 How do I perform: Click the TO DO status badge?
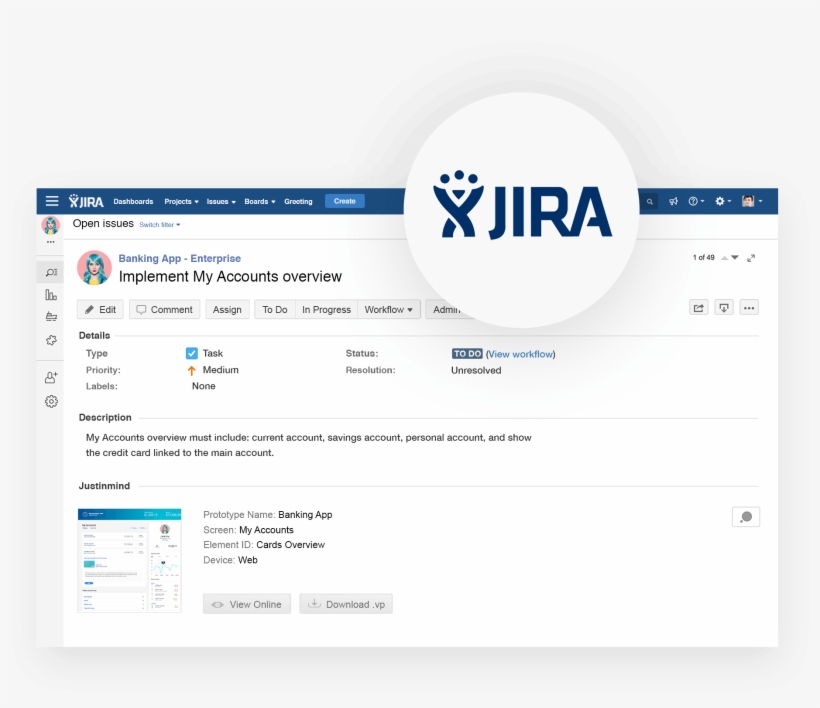tap(467, 353)
